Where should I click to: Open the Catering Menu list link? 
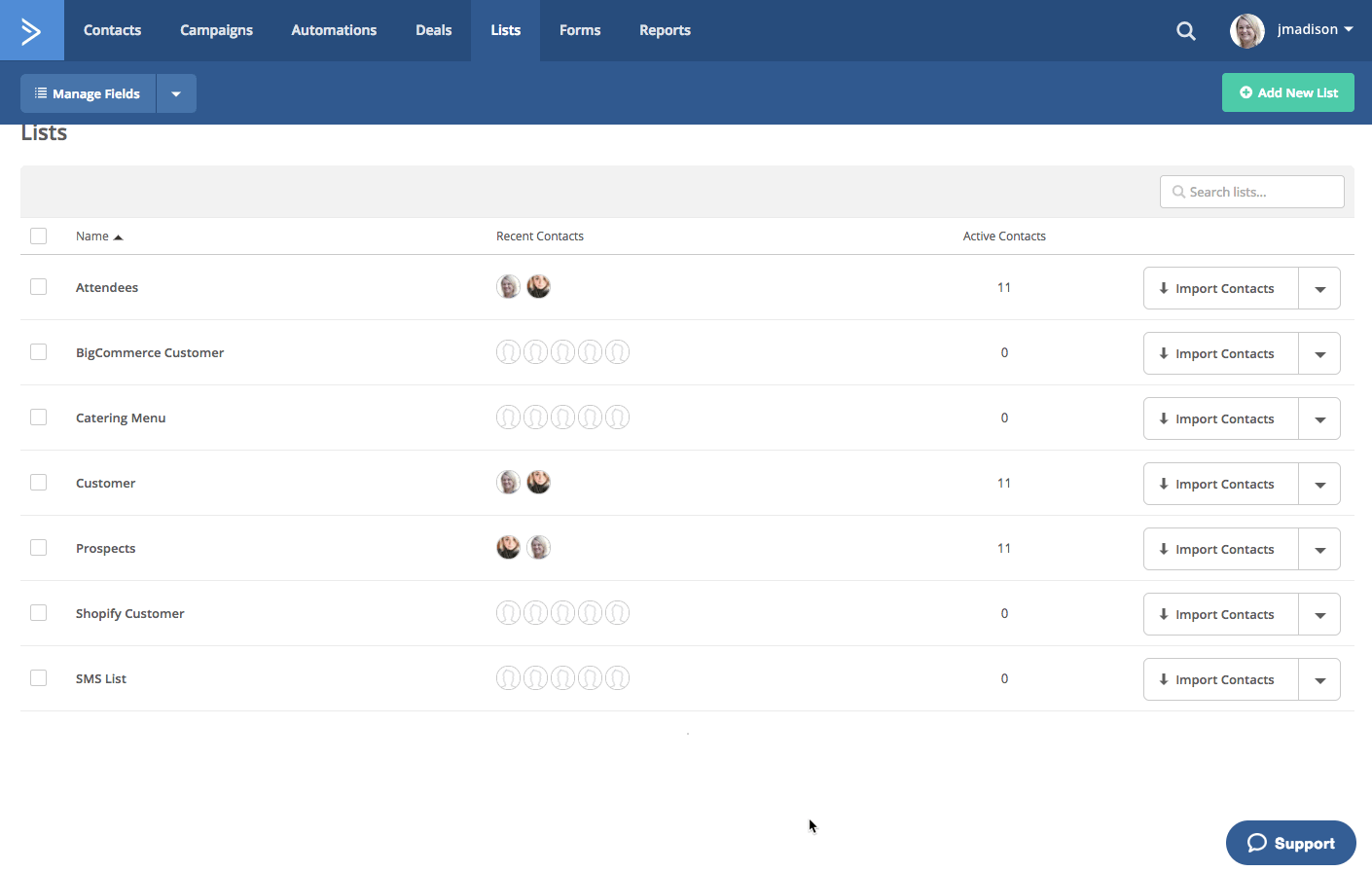121,418
